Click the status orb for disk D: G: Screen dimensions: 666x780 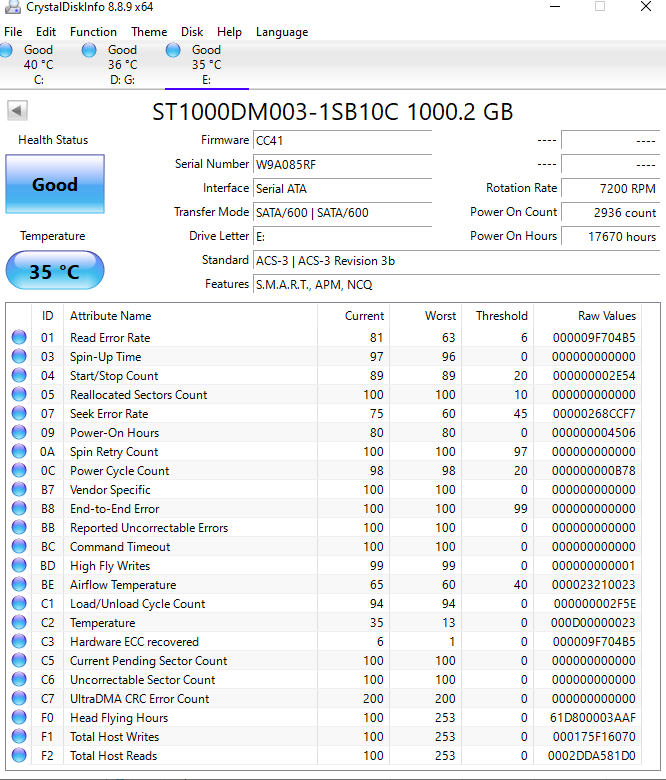pyautogui.click(x=89, y=50)
